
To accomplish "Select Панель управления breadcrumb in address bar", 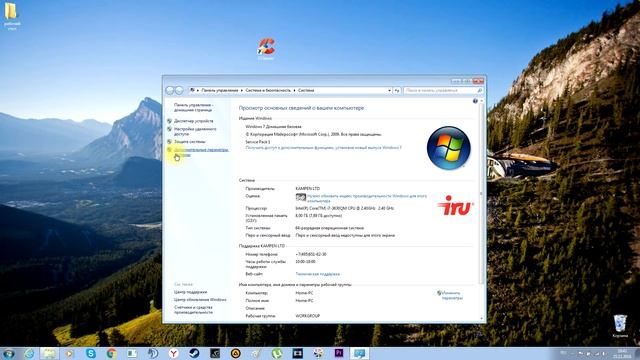I will 220,90.
